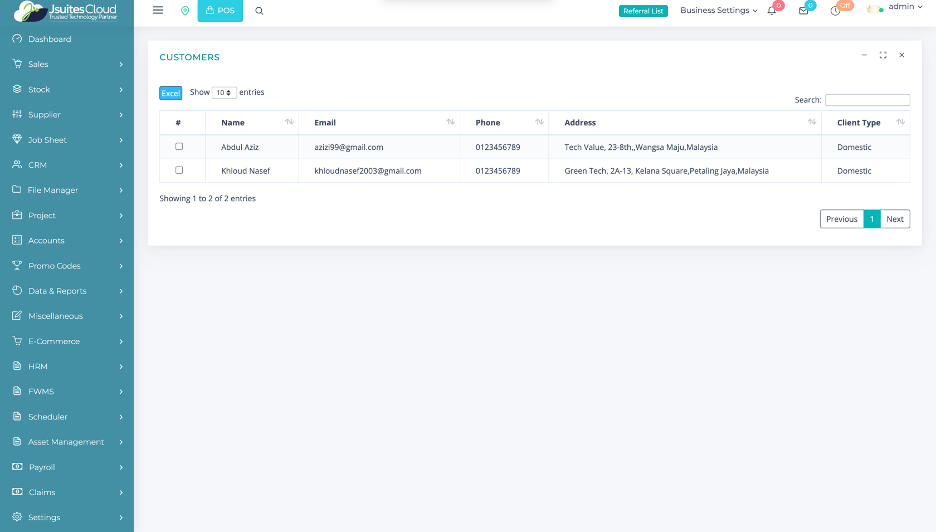The image size is (936, 532).
Task: Open the search magnifier in top bar
Action: [x=259, y=11]
